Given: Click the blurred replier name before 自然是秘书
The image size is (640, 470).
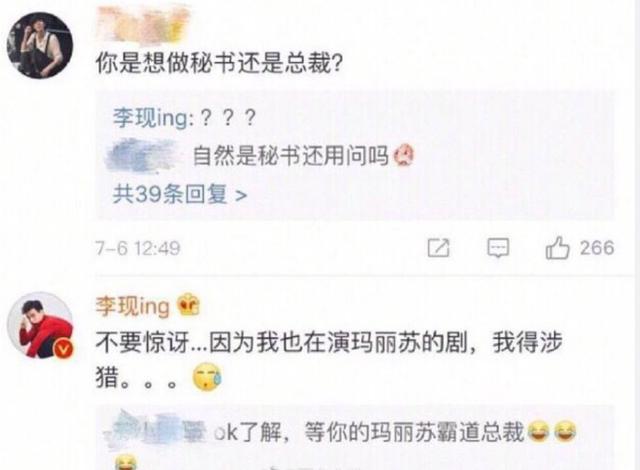Looking at the screenshot, I should pos(142,155).
